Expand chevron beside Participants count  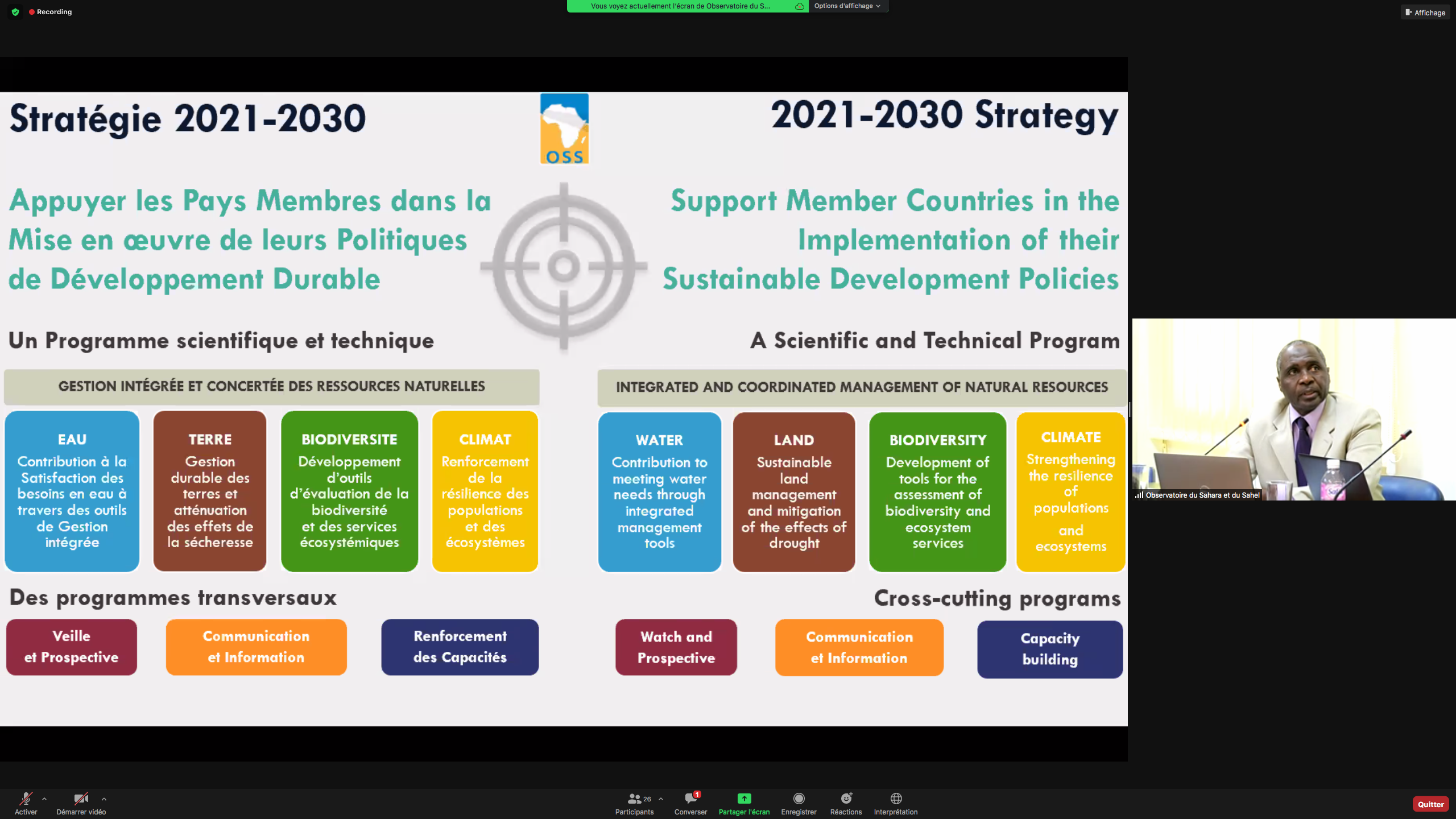660,799
